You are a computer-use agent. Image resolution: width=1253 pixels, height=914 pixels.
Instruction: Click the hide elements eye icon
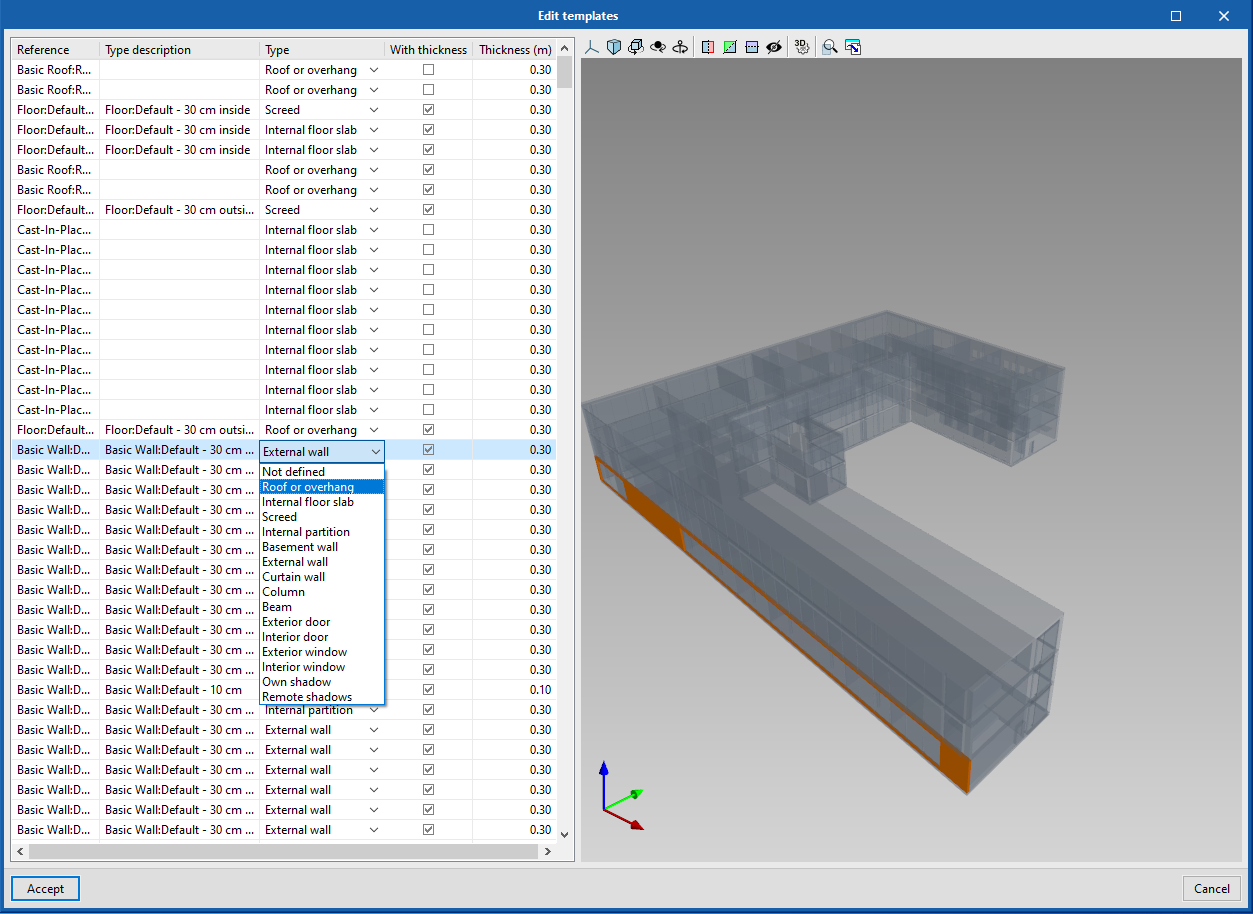[773, 46]
